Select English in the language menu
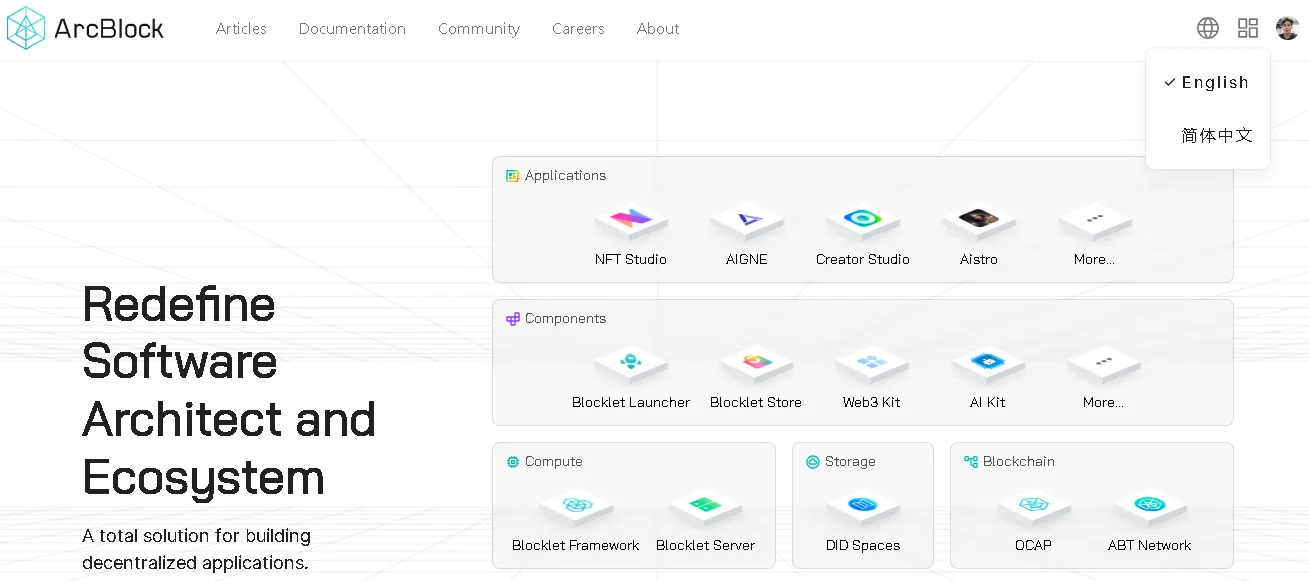 point(1208,83)
